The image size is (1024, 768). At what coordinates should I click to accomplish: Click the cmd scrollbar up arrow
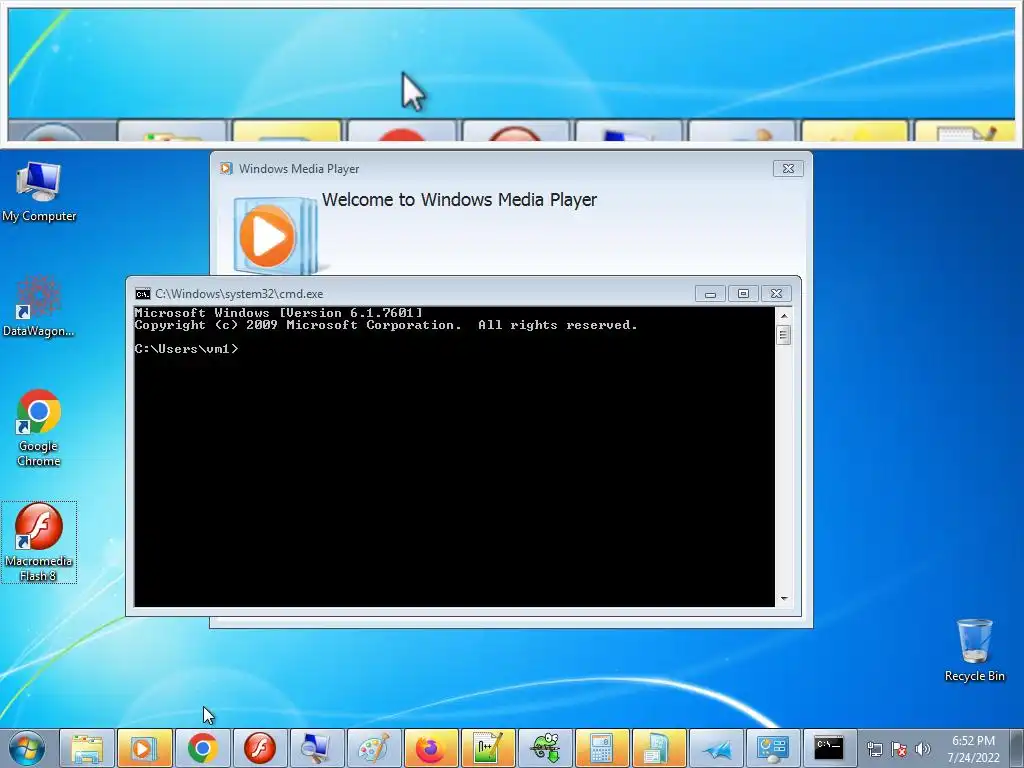(x=784, y=315)
